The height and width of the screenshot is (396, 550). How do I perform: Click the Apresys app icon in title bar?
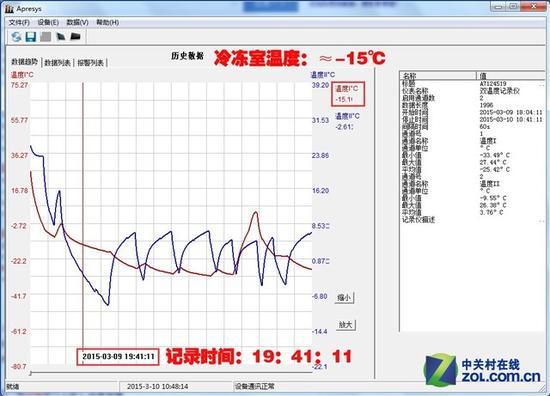pyautogui.click(x=9, y=8)
